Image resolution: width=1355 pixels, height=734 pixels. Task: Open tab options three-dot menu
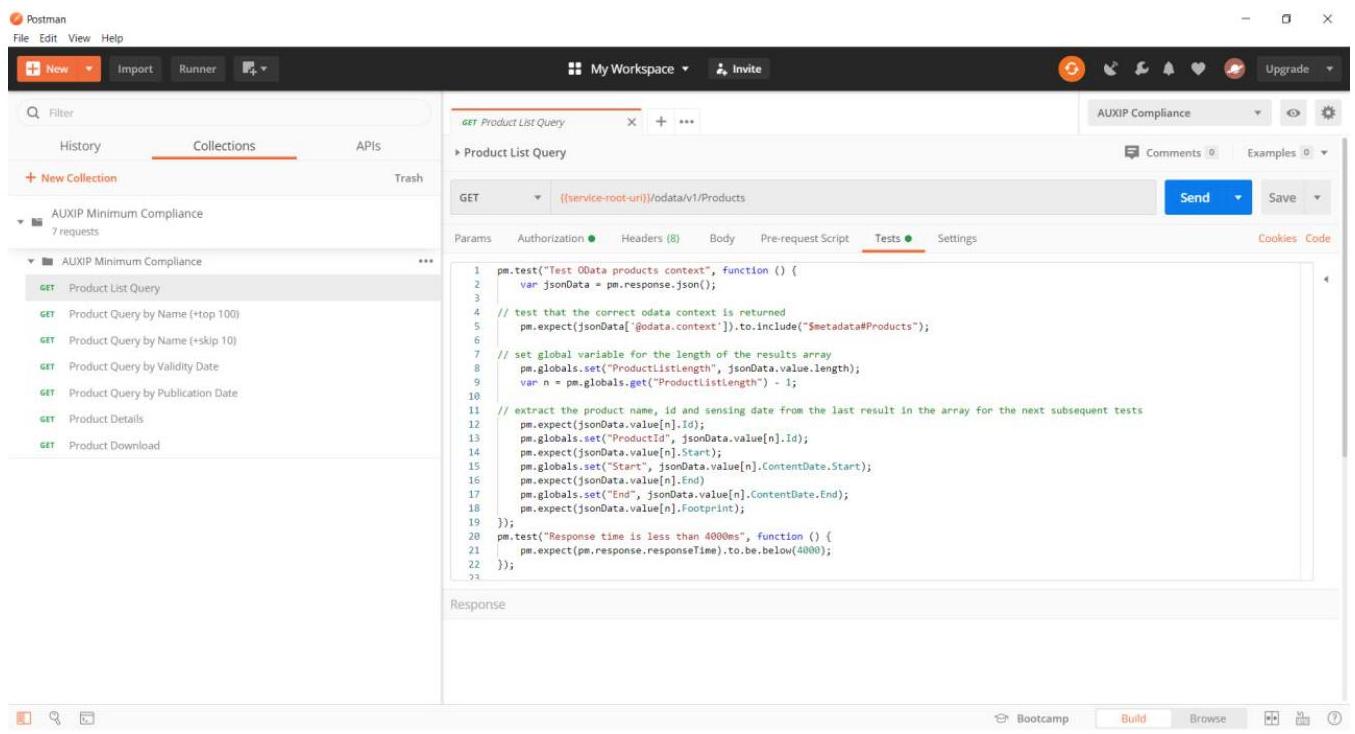(686, 121)
